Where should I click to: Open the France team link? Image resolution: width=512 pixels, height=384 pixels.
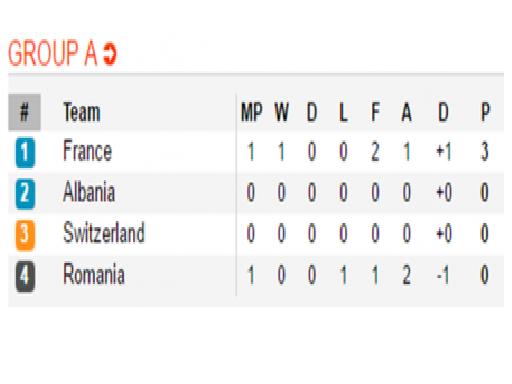87,151
